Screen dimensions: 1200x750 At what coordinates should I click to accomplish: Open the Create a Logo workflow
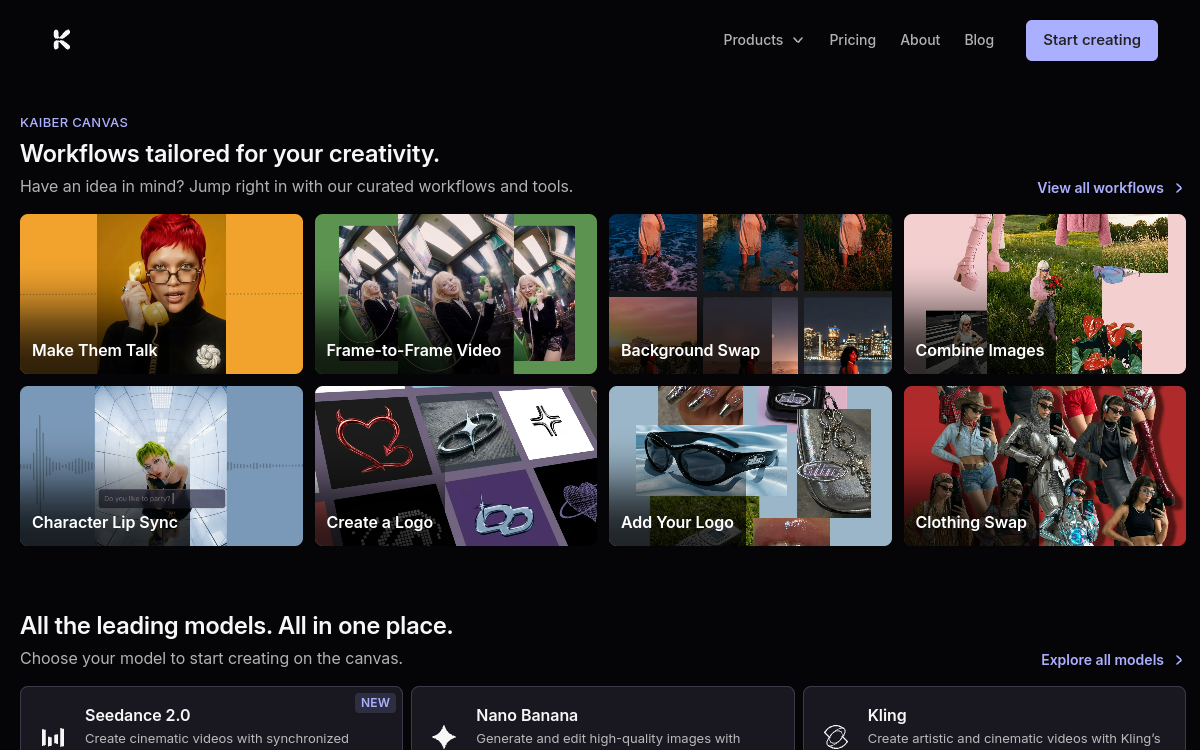point(456,466)
